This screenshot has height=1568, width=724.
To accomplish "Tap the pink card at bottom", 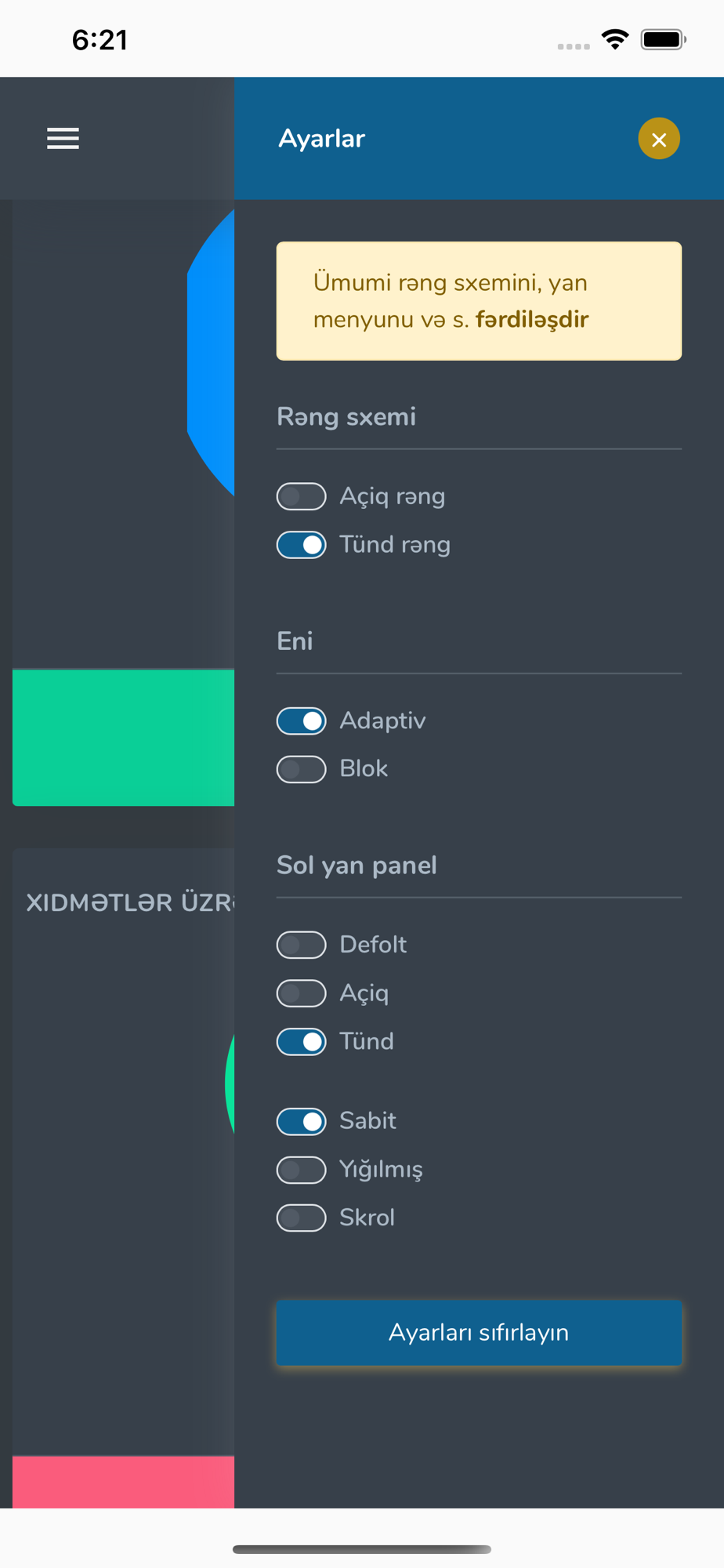I will click(123, 1482).
